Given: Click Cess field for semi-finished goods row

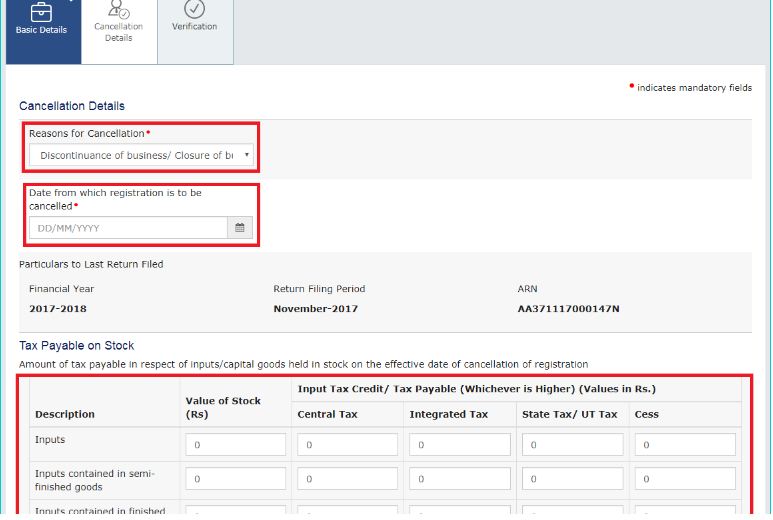Looking at the screenshot, I should (685, 479).
